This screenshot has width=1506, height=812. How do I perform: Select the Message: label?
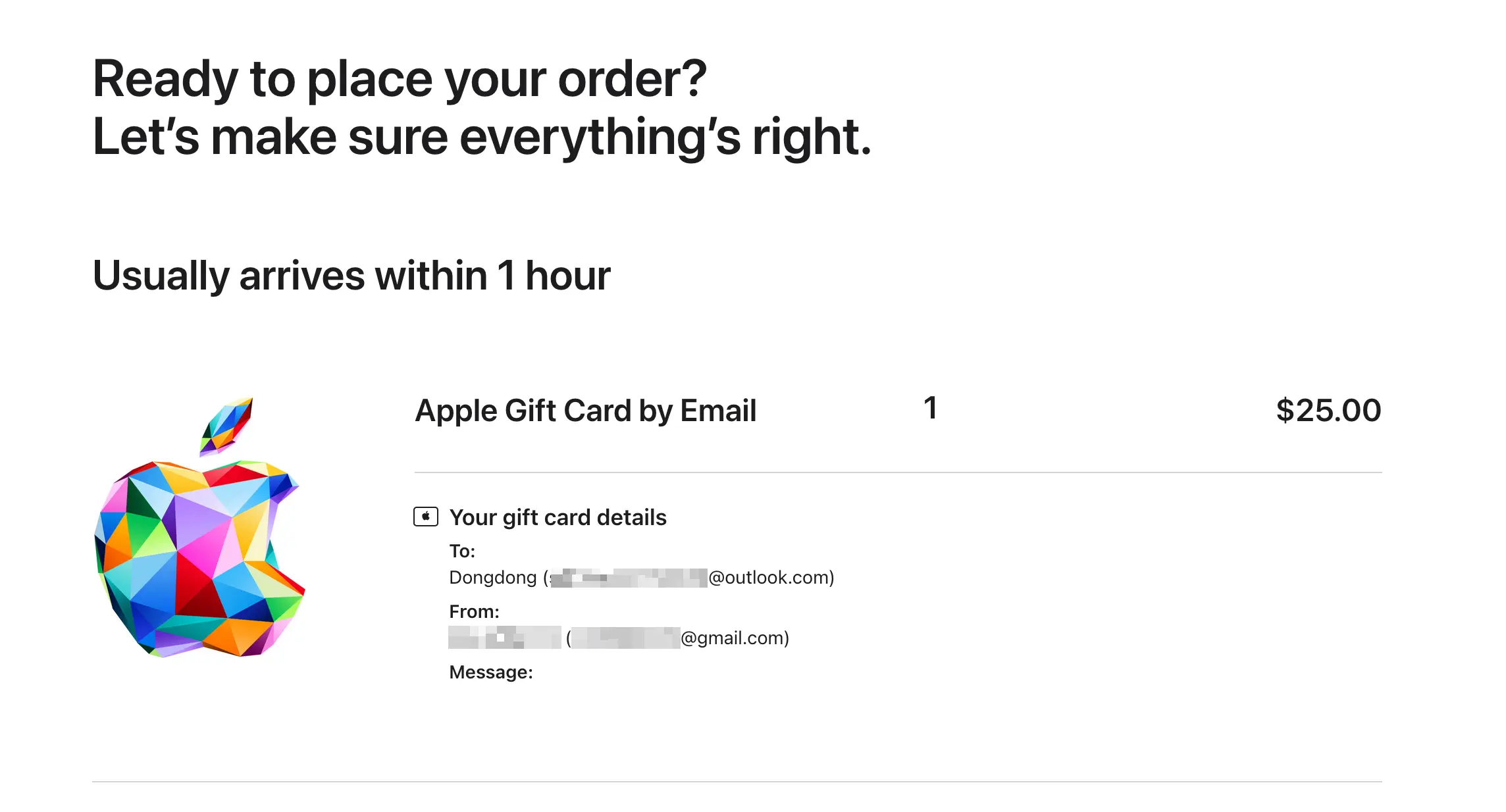[x=490, y=672]
